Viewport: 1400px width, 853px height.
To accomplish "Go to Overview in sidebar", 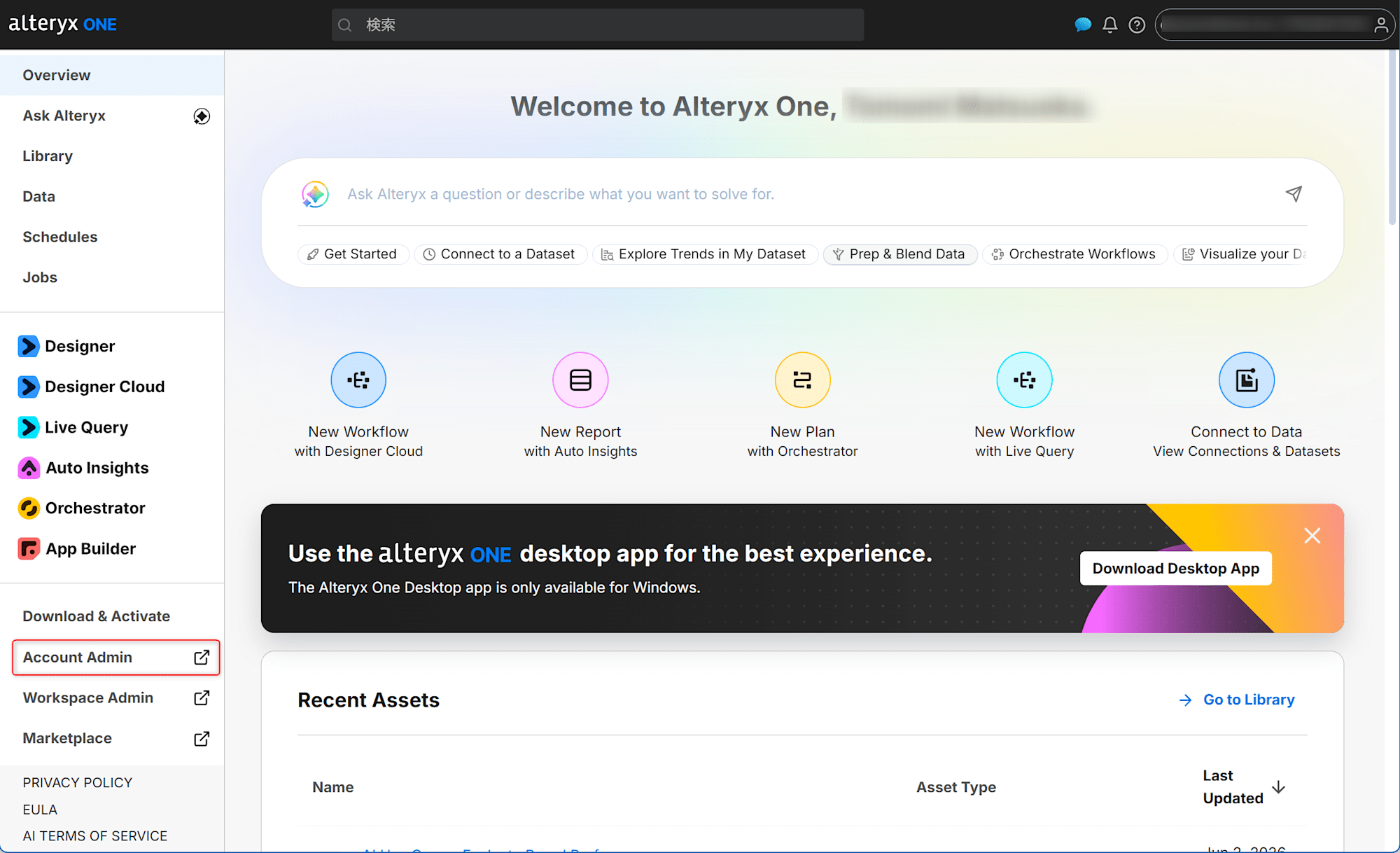I will point(112,75).
